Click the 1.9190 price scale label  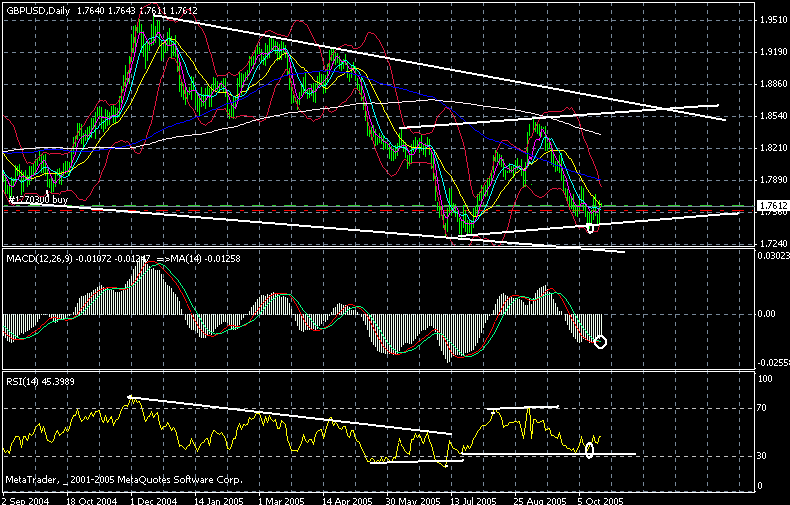click(x=773, y=52)
